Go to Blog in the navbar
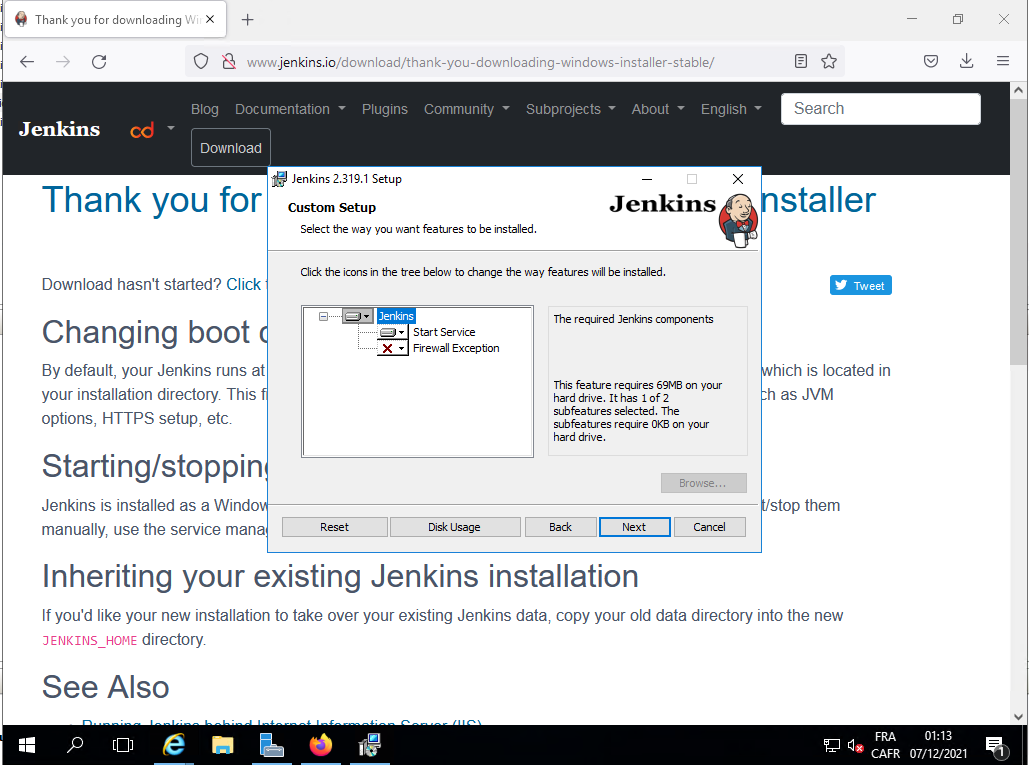 [204, 109]
